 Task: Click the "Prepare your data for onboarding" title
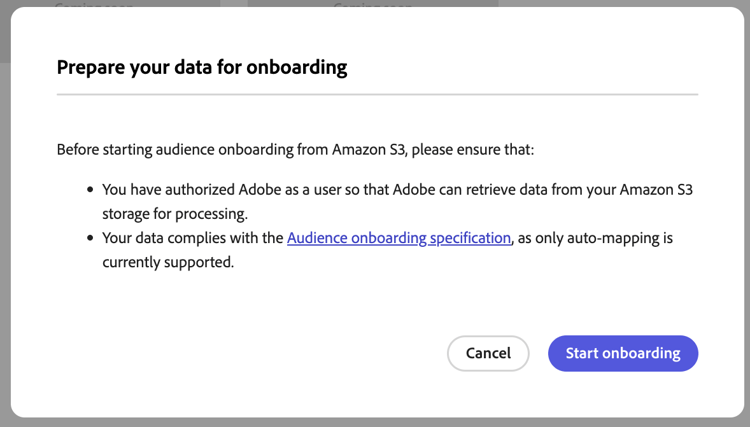click(202, 68)
